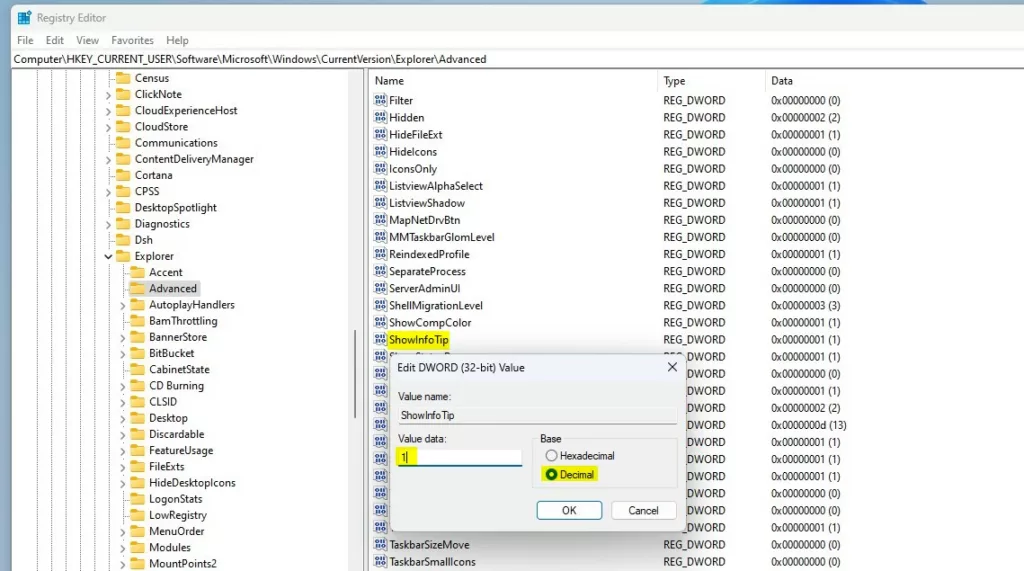Click the 0x0000000d (13) data cell

[x=808, y=425]
